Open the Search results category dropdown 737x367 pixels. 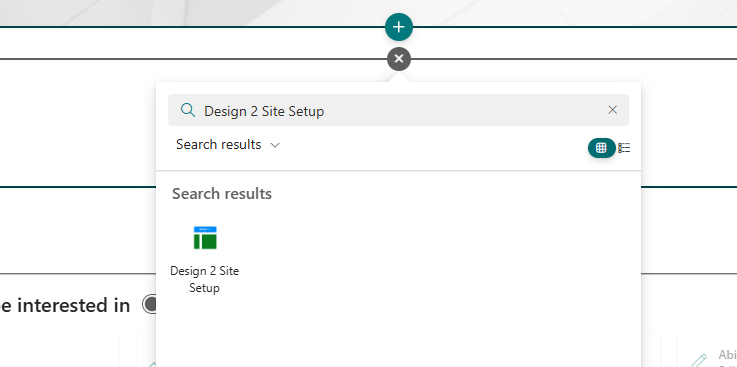[228, 145]
